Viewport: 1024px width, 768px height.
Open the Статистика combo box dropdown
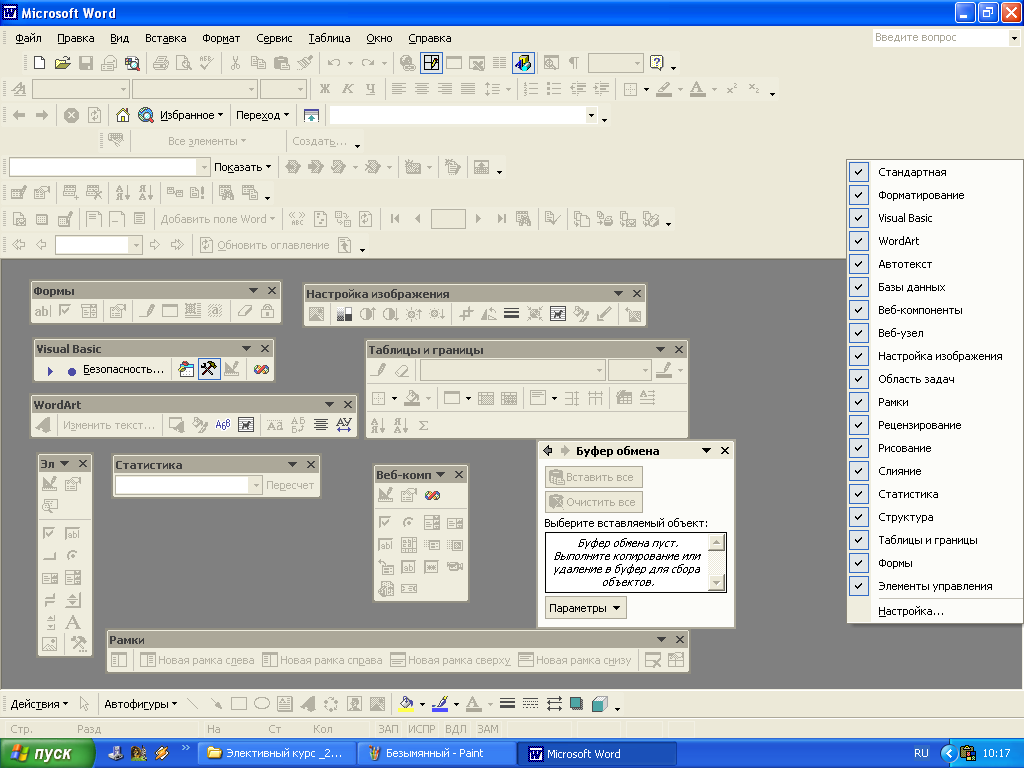click(256, 485)
